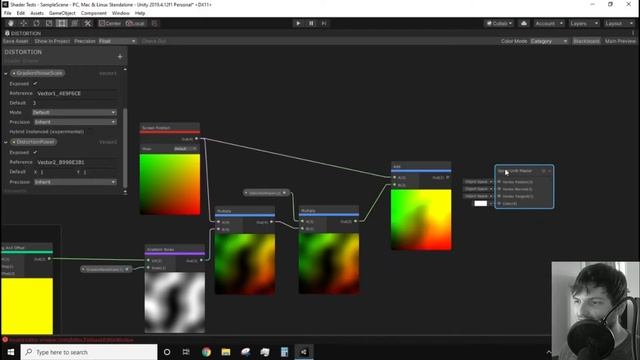Open Chrome from the taskbar

pyautogui.click(x=206, y=352)
